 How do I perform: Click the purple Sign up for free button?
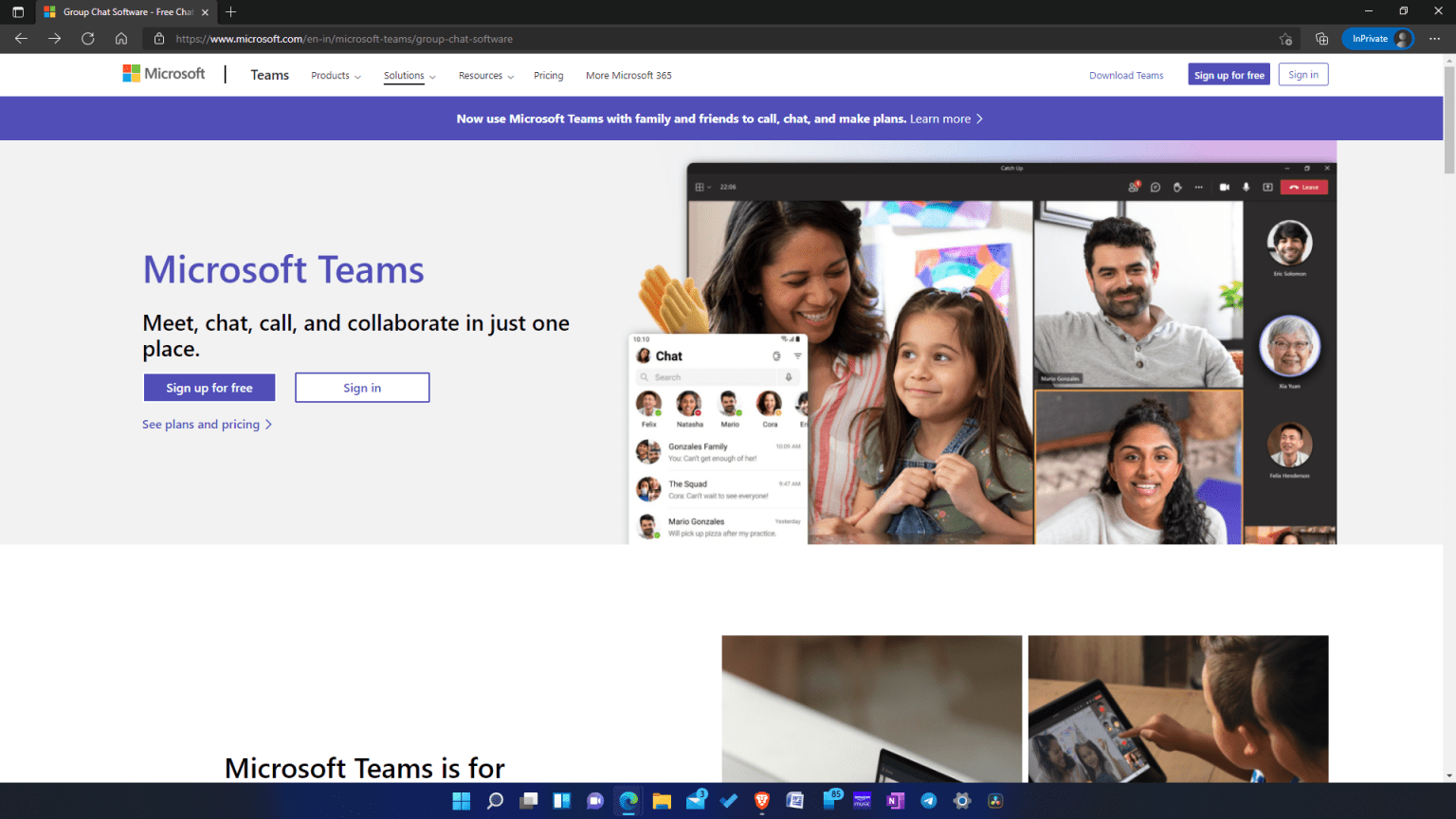pyautogui.click(x=209, y=387)
